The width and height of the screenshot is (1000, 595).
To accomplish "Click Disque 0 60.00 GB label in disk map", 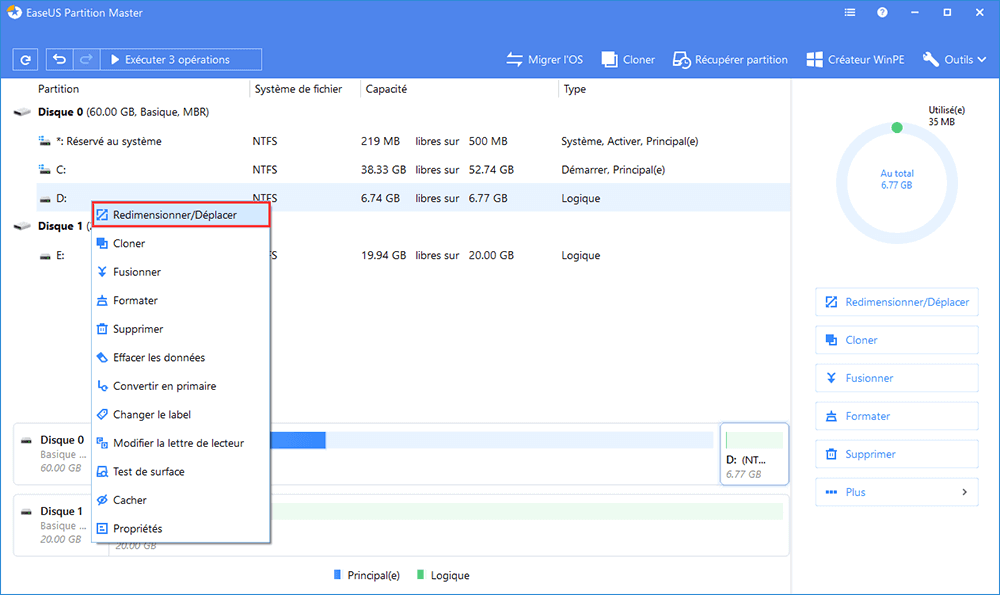I will pyautogui.click(x=61, y=453).
